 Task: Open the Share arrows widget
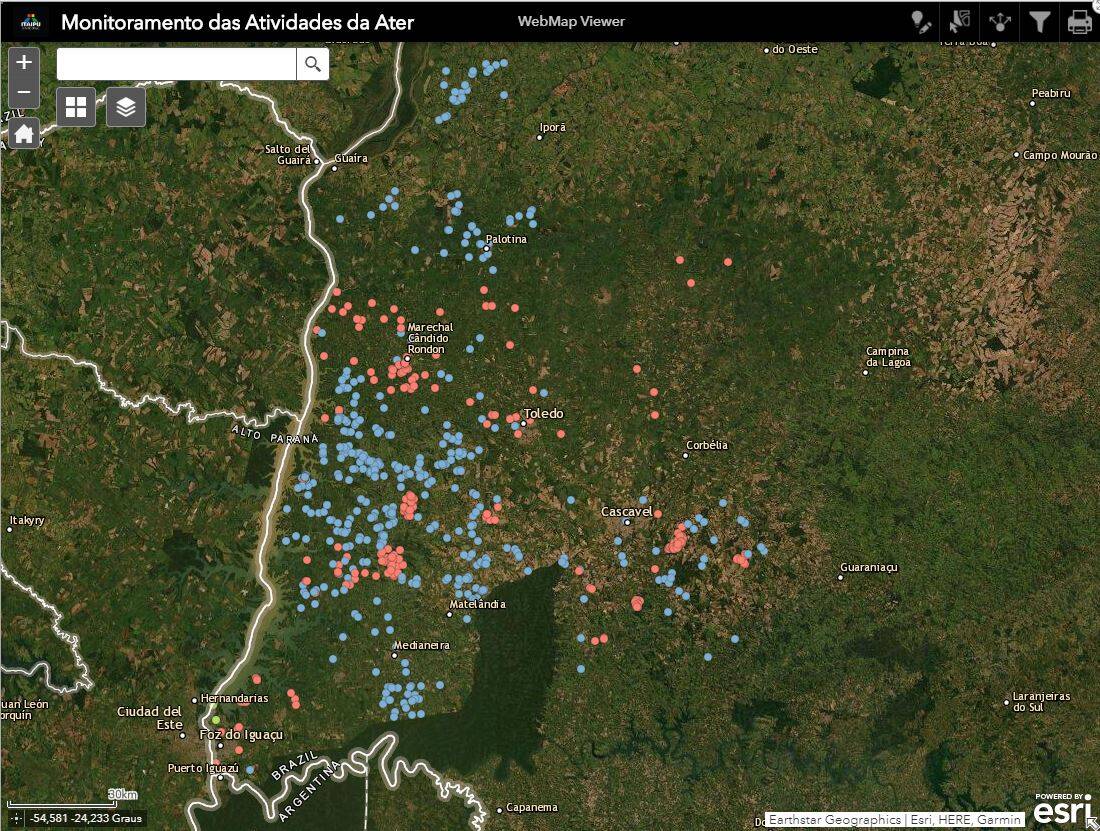tap(1000, 22)
